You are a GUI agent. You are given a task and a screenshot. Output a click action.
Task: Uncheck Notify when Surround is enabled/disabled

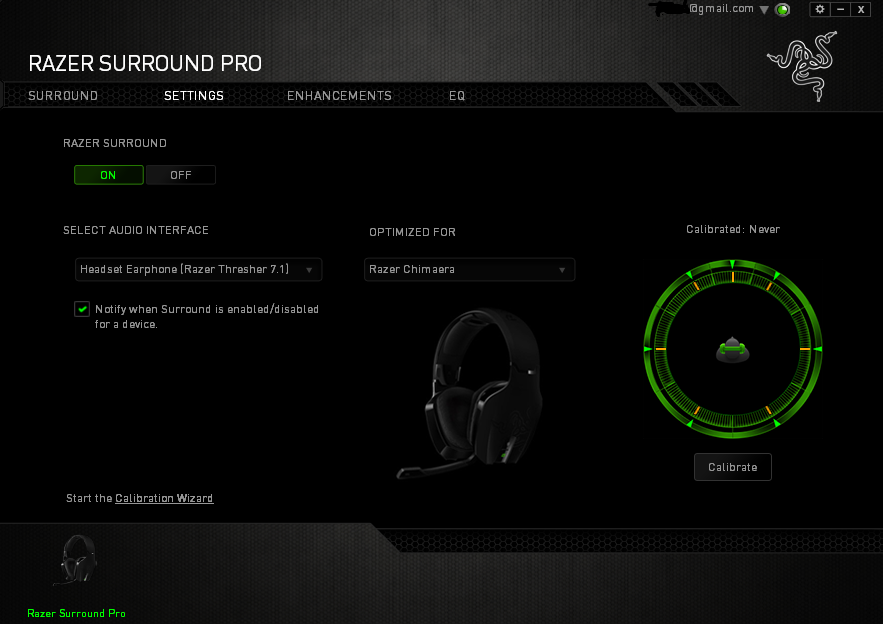click(x=82, y=309)
